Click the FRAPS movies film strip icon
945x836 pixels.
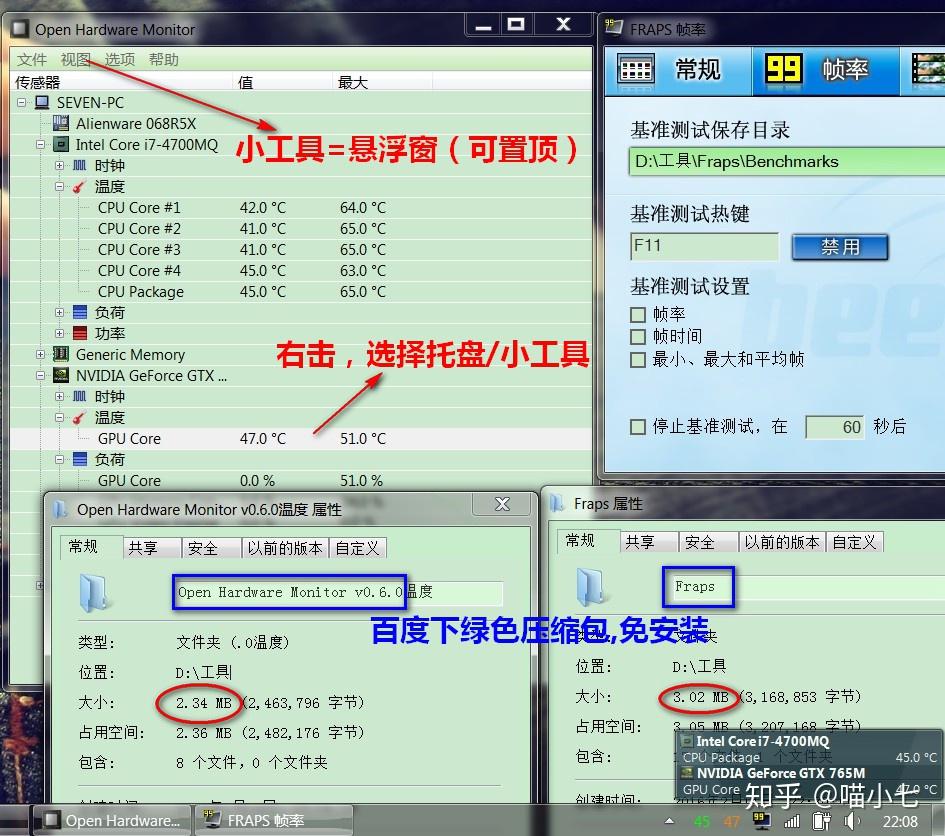[928, 69]
